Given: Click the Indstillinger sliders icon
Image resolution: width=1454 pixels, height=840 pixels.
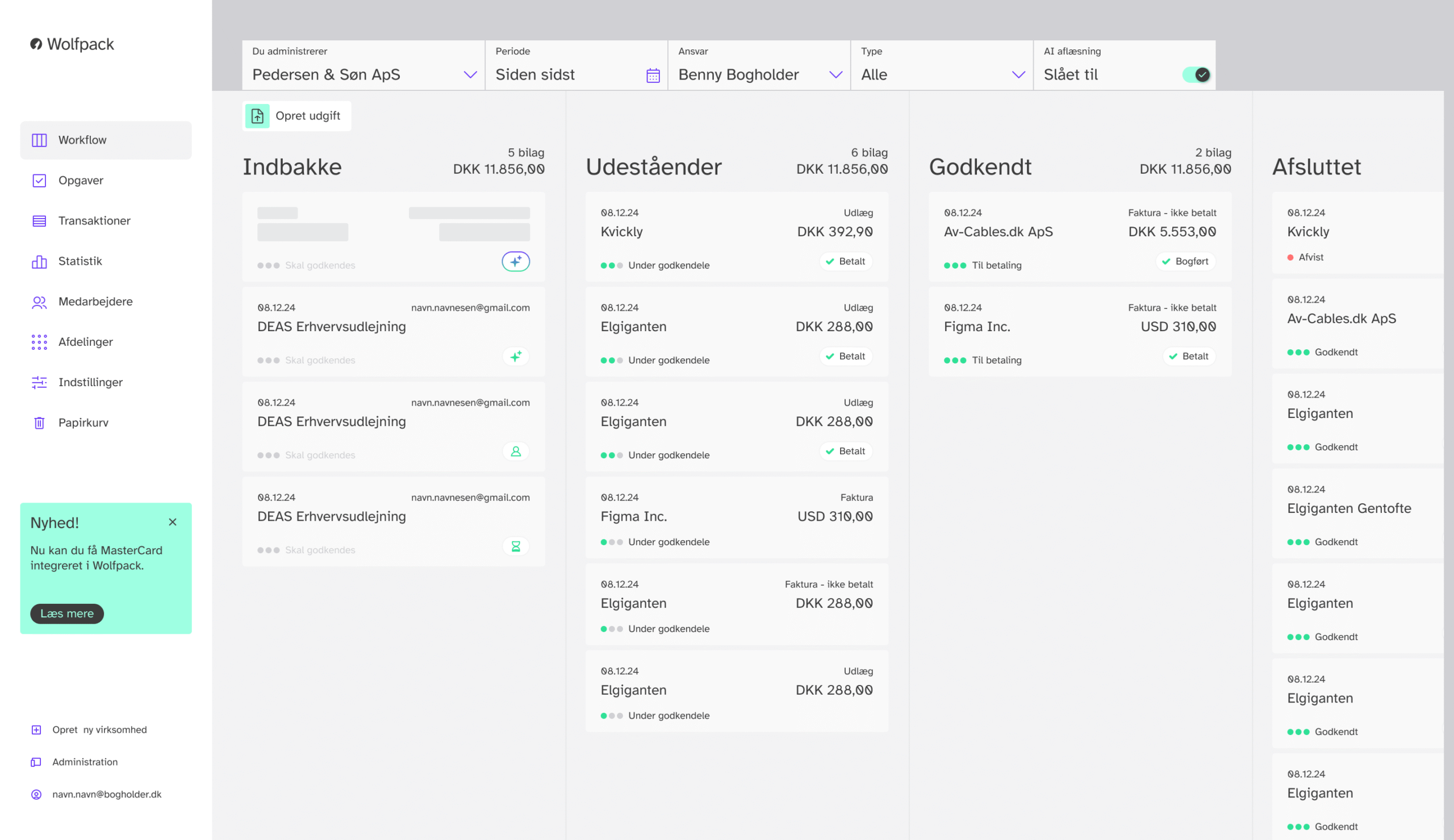Looking at the screenshot, I should (x=39, y=382).
